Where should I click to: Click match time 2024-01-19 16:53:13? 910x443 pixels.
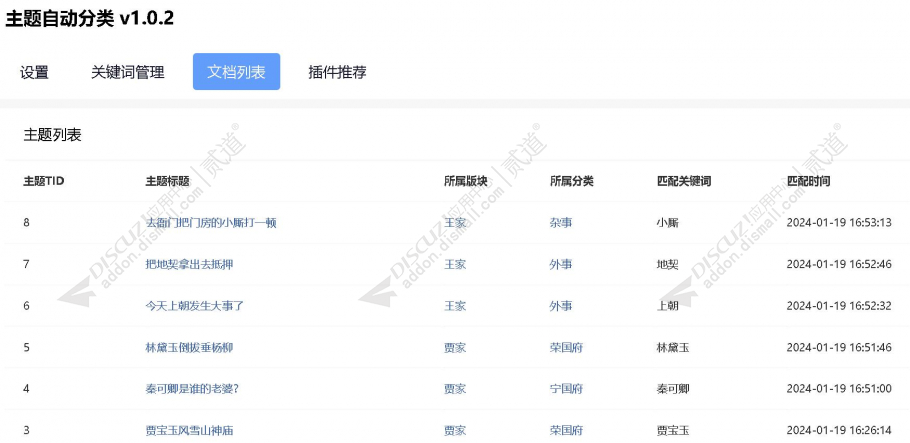839,222
